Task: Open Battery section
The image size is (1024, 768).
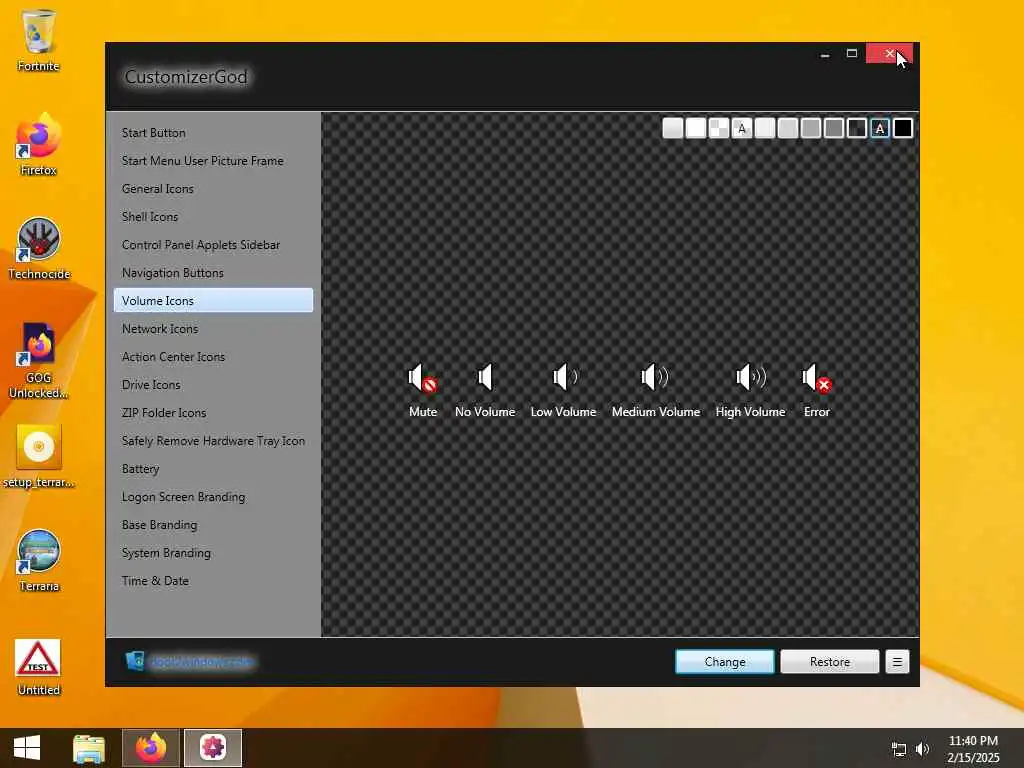Action: point(213,469)
